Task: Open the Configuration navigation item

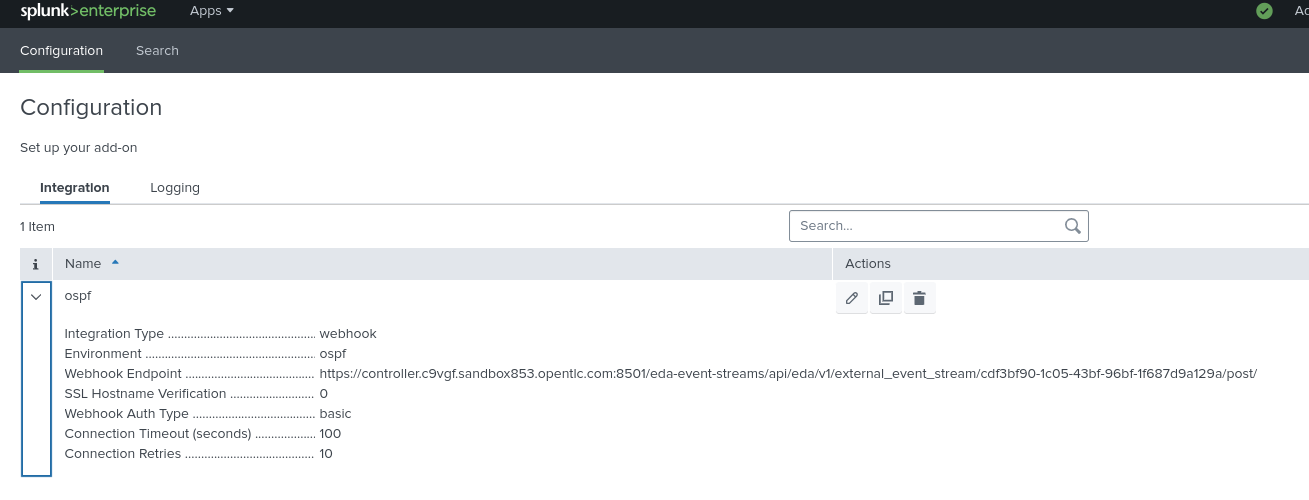Action: pos(61,50)
